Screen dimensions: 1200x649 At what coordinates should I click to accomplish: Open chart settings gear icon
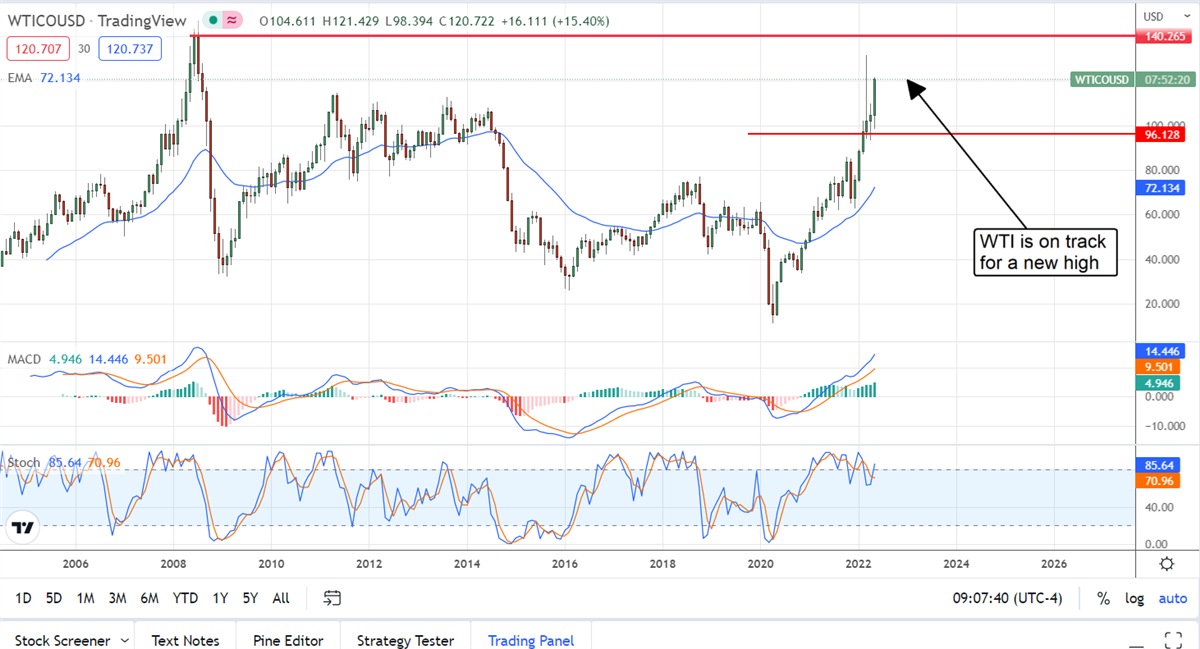tap(1166, 564)
